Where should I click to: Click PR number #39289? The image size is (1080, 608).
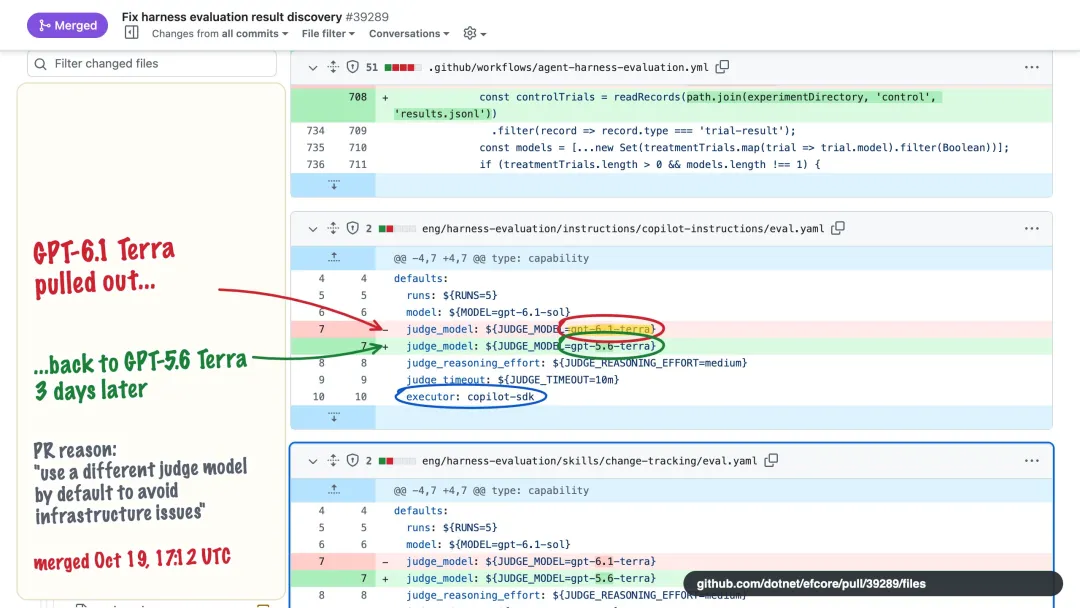367,17
